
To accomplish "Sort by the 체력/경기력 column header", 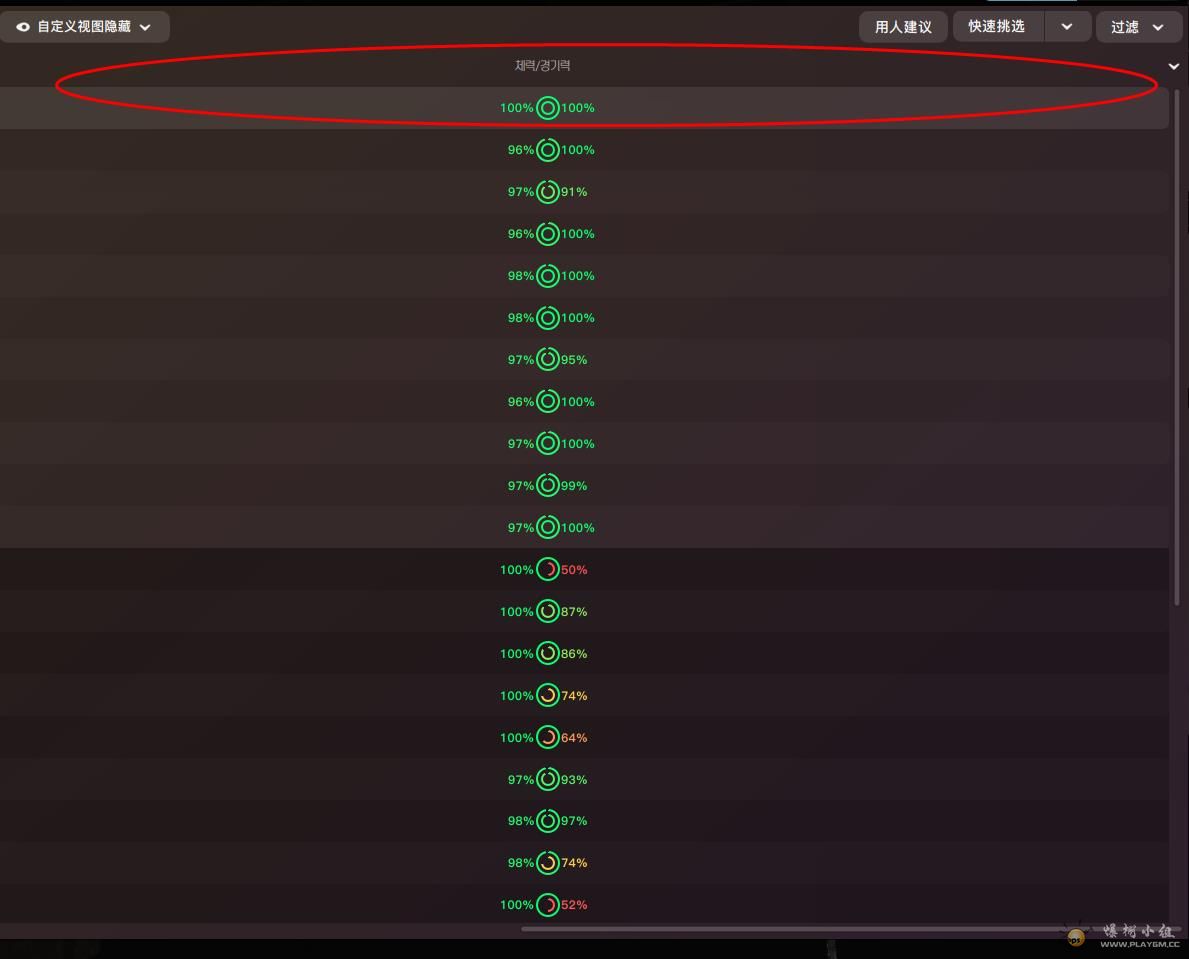I will [x=542, y=66].
